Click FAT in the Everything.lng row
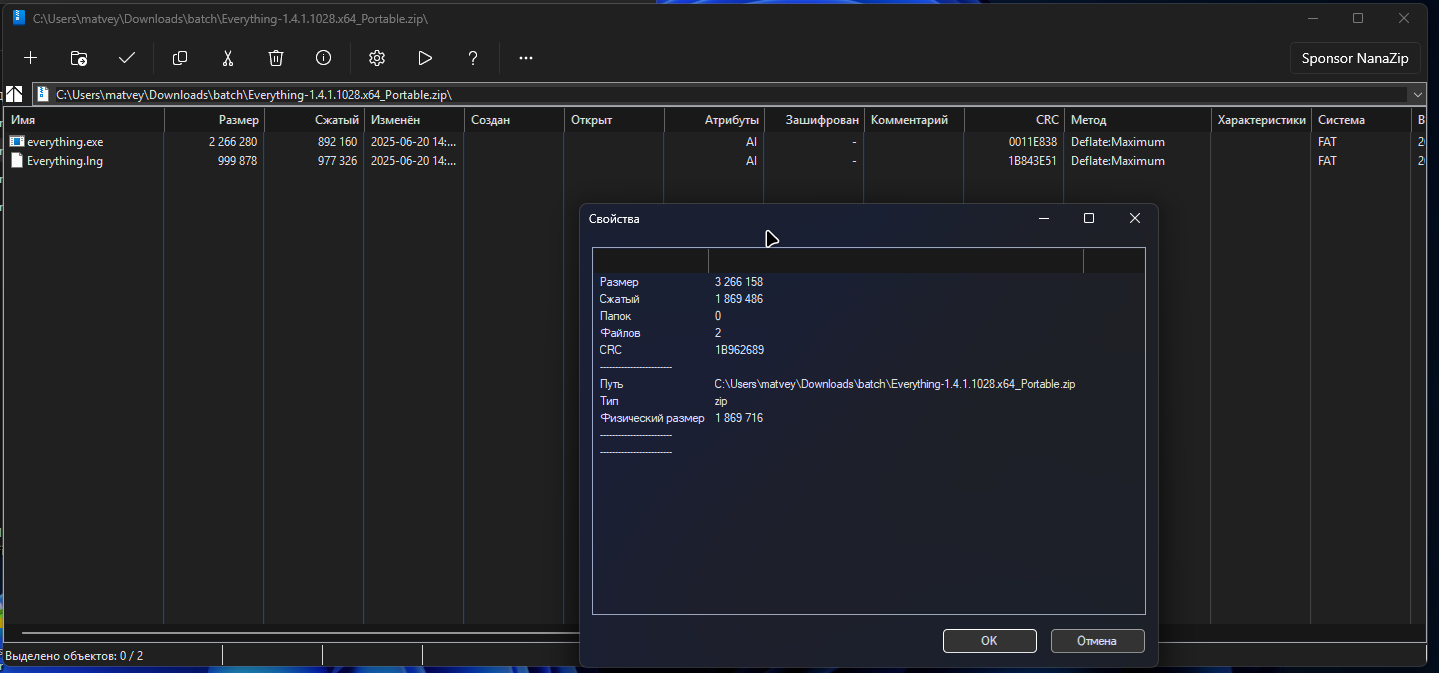Screen dimensions: 1439x673 tap(1327, 160)
